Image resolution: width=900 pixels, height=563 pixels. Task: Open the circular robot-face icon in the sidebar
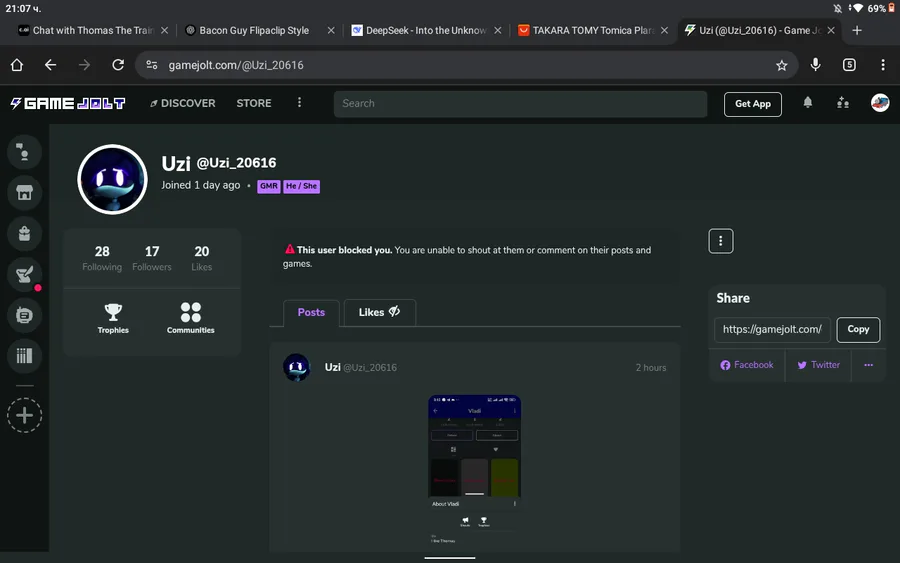pos(24,315)
